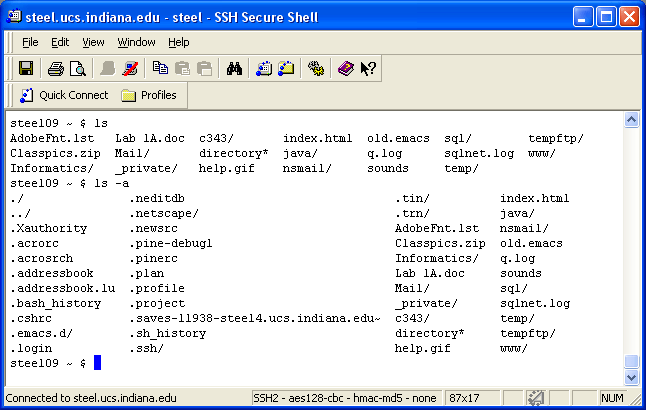Click the Help book icon

point(346,68)
